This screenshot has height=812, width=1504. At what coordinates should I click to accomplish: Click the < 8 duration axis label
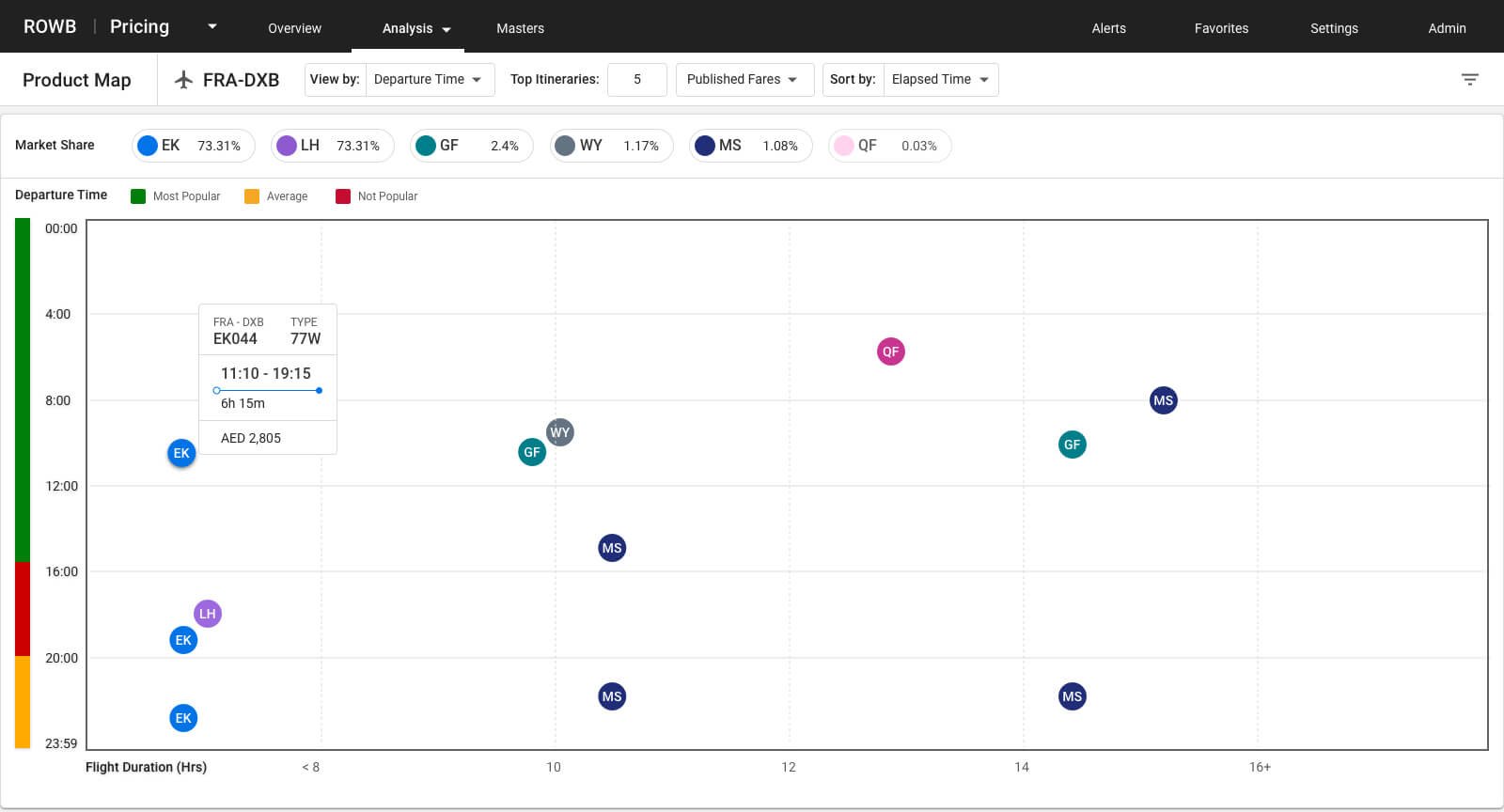tap(310, 767)
